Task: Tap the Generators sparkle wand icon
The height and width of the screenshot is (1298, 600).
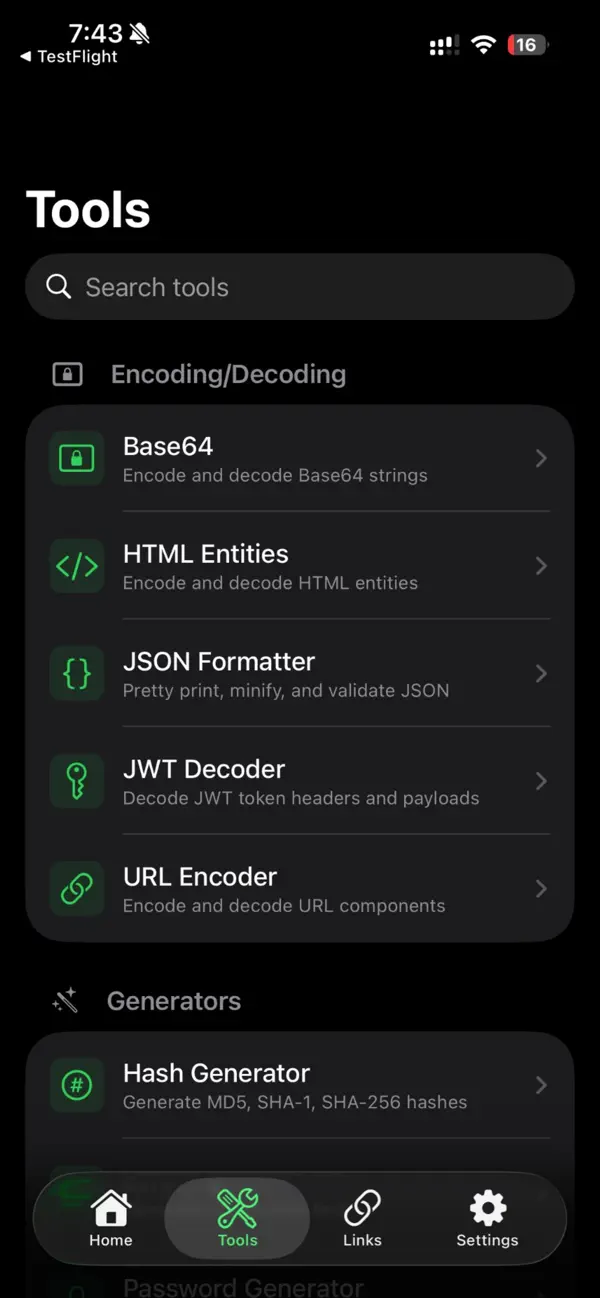Action: click(64, 1000)
